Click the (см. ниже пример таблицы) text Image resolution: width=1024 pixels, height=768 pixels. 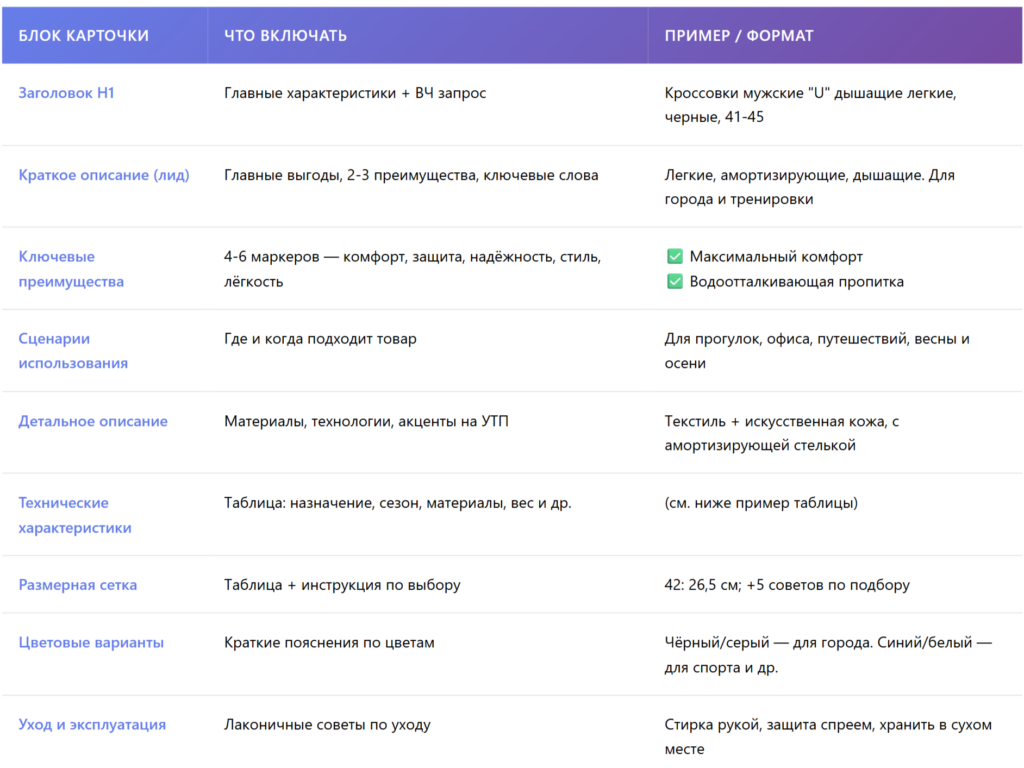coord(761,503)
